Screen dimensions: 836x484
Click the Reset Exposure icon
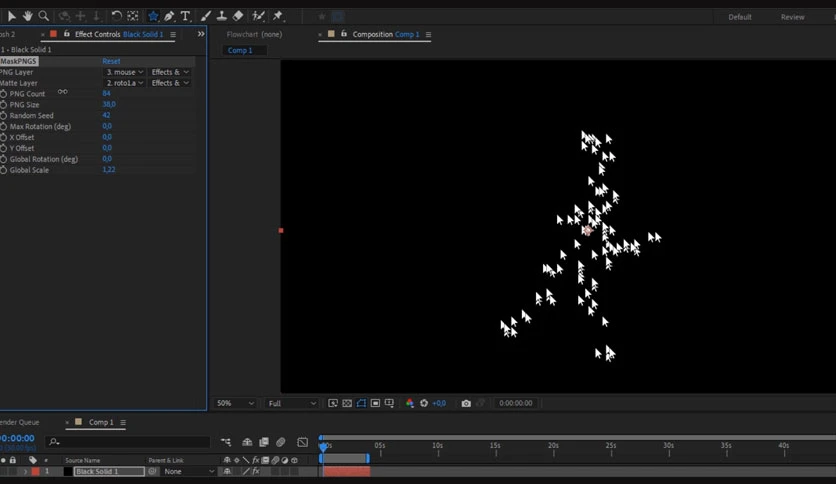tap(424, 404)
